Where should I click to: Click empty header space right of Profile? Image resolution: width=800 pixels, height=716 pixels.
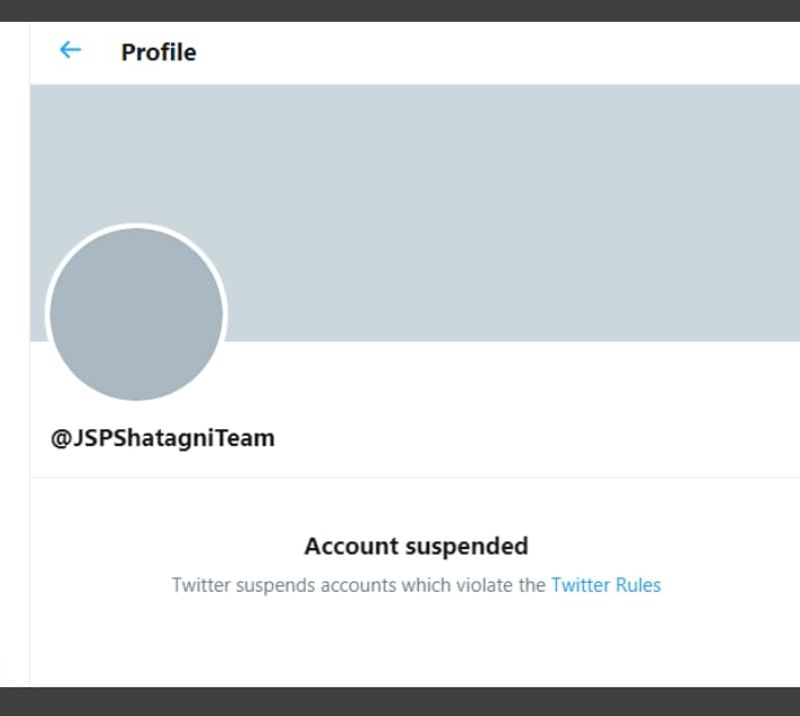(500, 52)
